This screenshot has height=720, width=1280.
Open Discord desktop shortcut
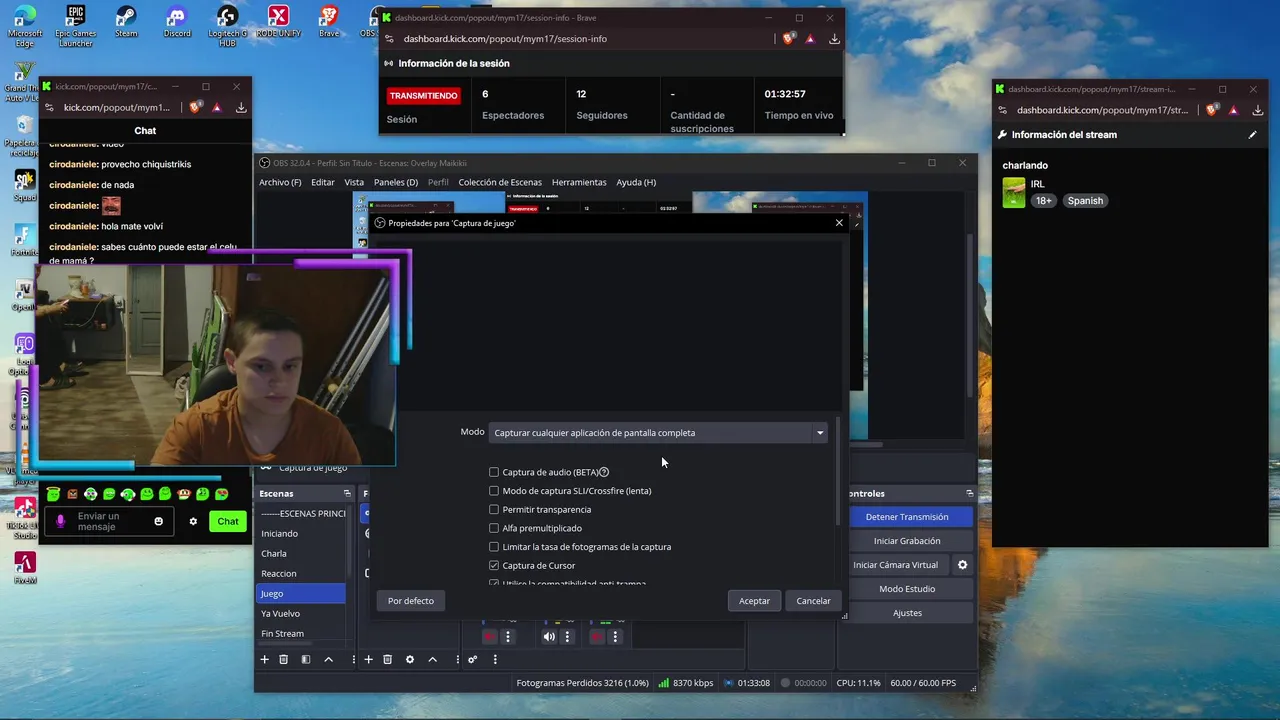tap(177, 23)
